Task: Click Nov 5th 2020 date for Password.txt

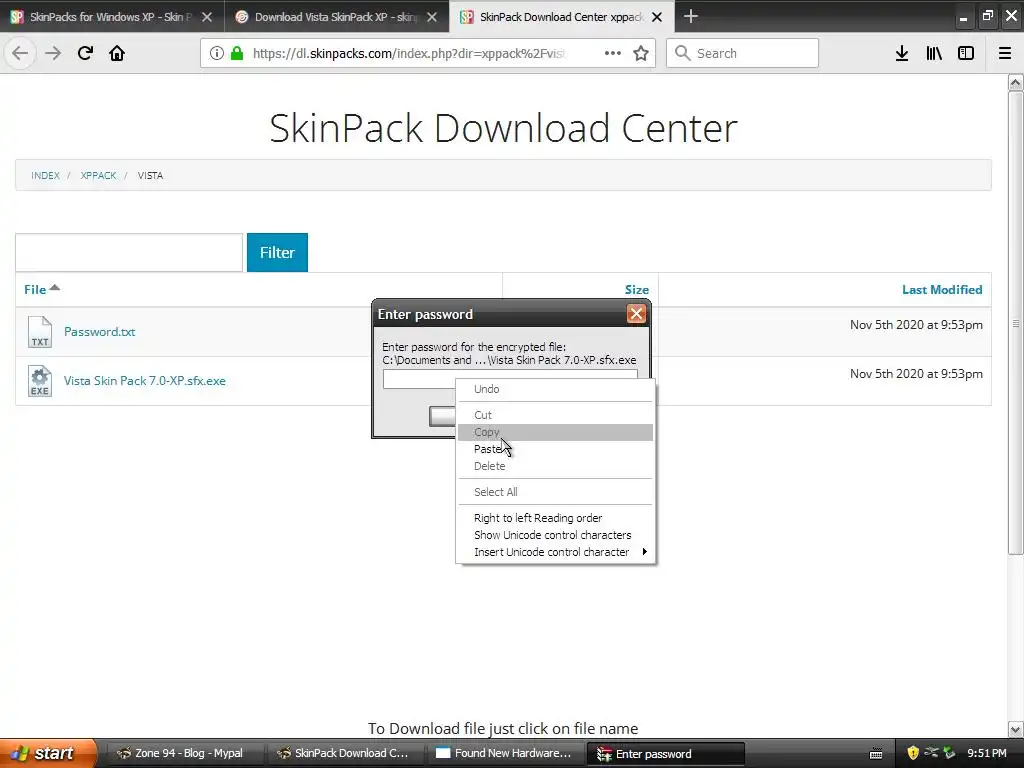Action: [916, 325]
